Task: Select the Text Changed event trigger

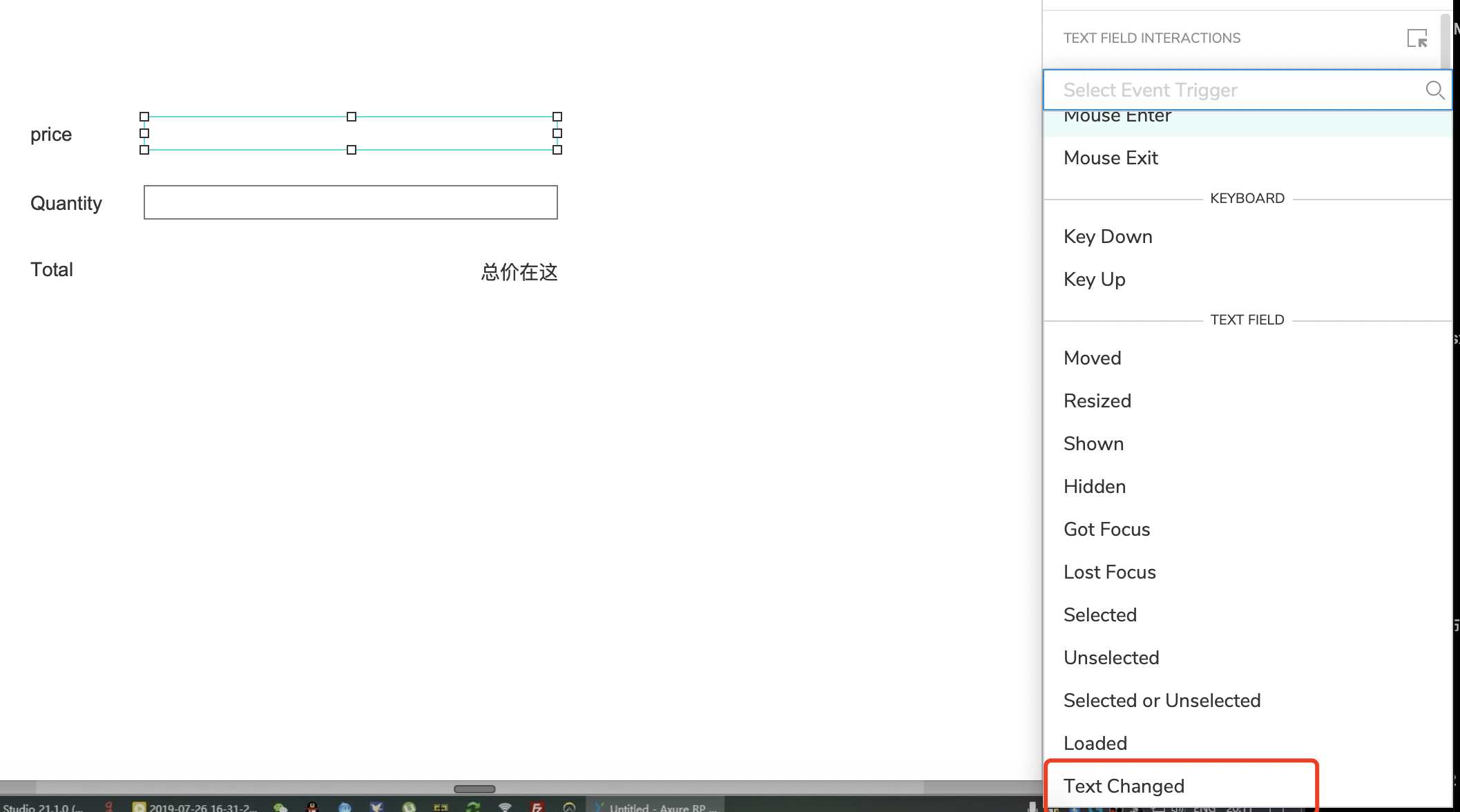Action: (1124, 786)
